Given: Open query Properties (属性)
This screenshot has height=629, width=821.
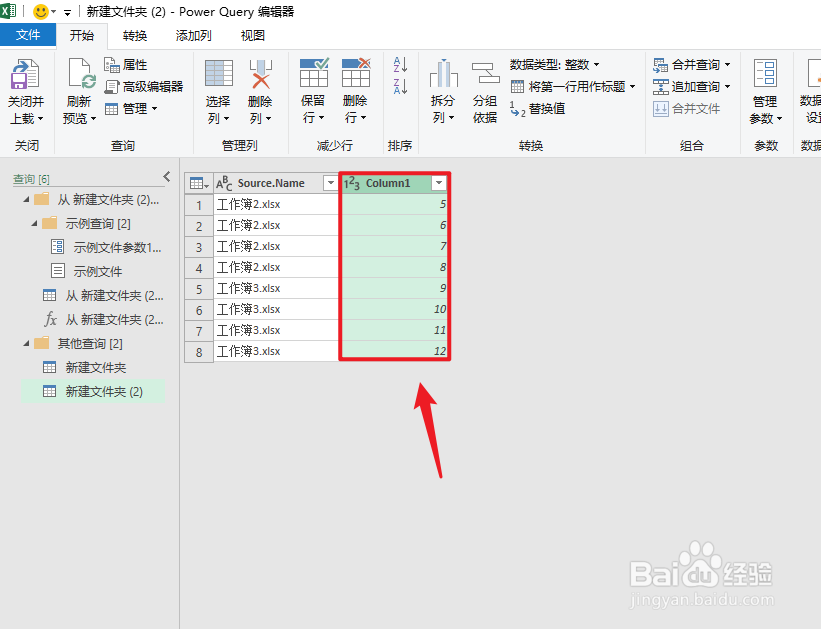Looking at the screenshot, I should [126, 64].
